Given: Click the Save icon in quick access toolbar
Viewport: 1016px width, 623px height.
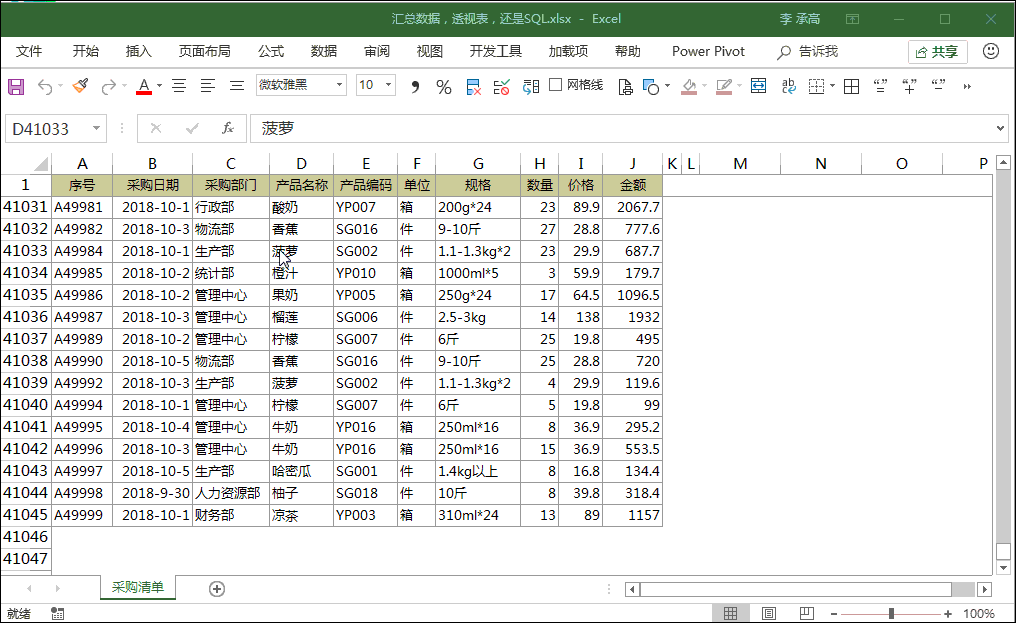Looking at the screenshot, I should tap(15, 87).
